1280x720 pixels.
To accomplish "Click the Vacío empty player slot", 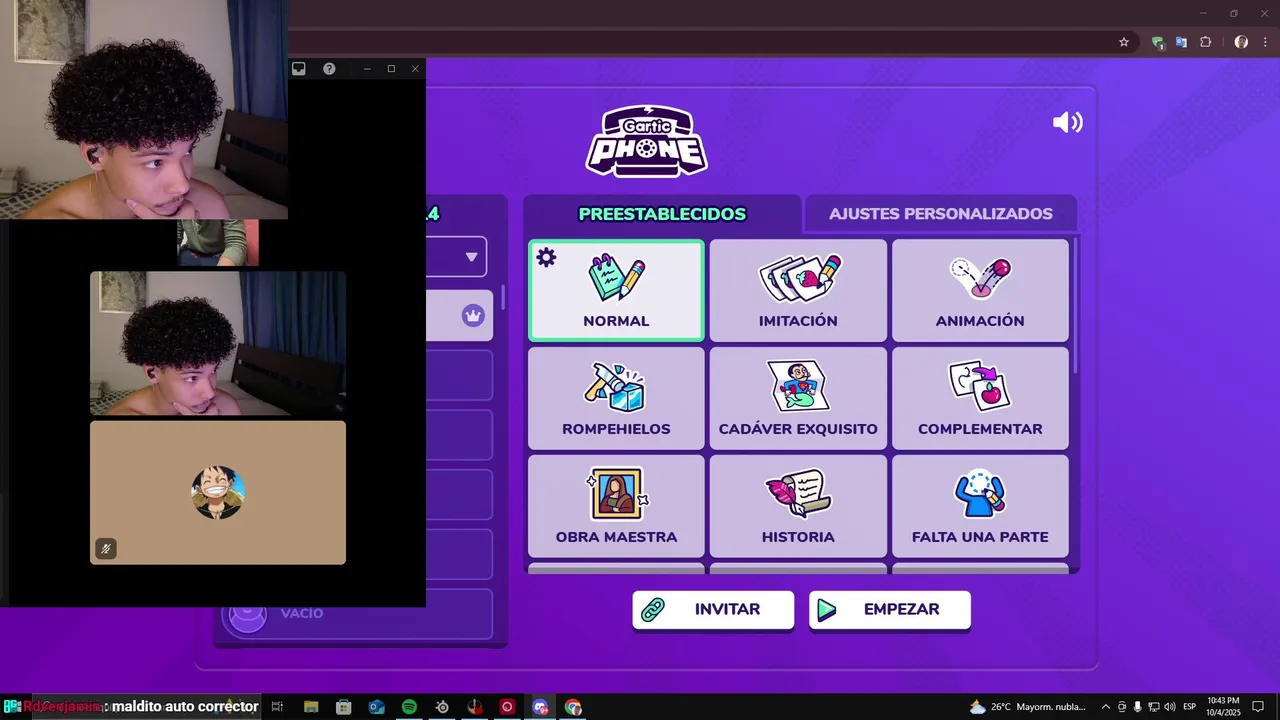I will pyautogui.click(x=357, y=613).
